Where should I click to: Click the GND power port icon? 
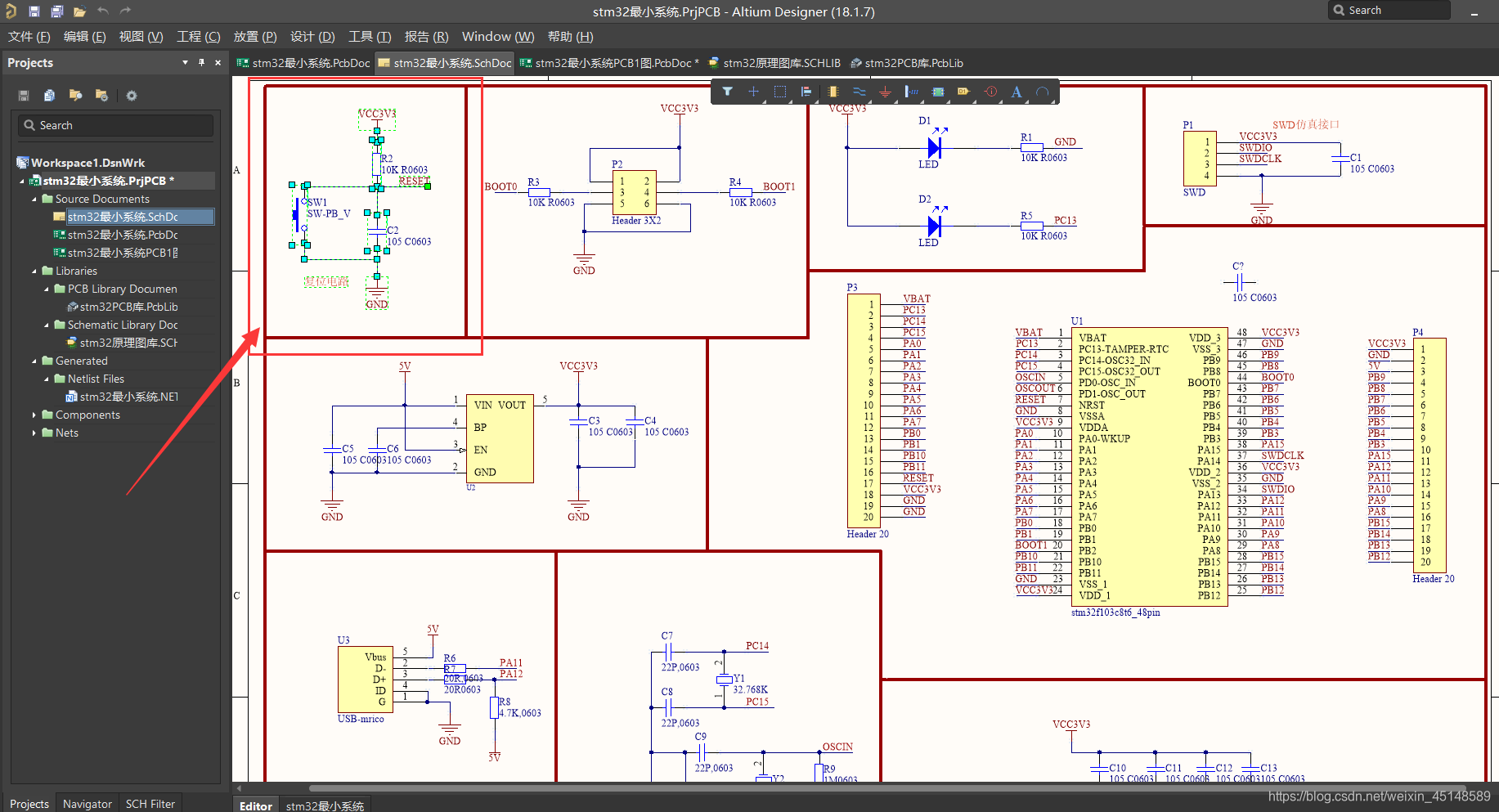[x=885, y=92]
